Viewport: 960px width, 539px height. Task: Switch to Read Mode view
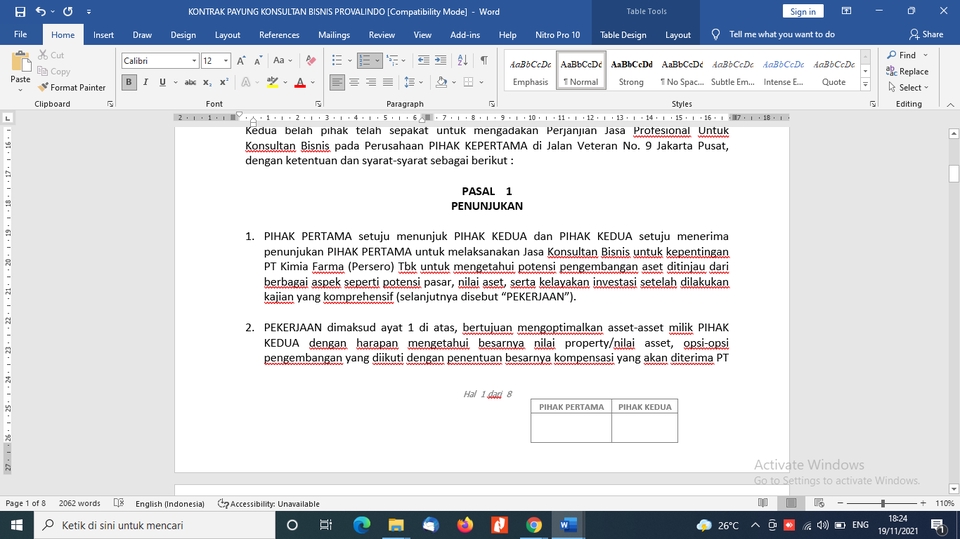[763, 503]
